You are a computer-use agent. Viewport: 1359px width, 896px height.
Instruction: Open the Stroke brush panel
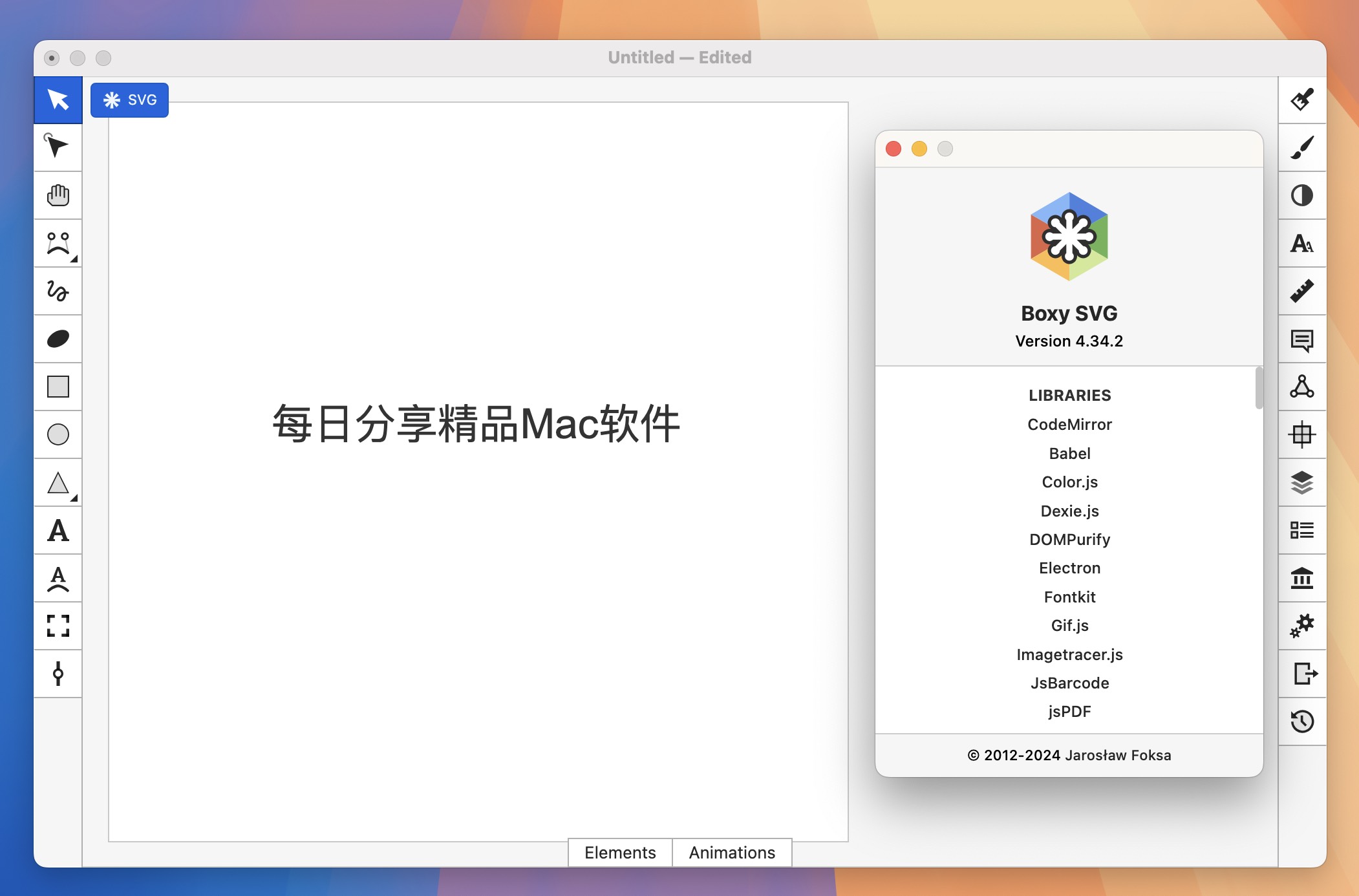pos(1302,147)
